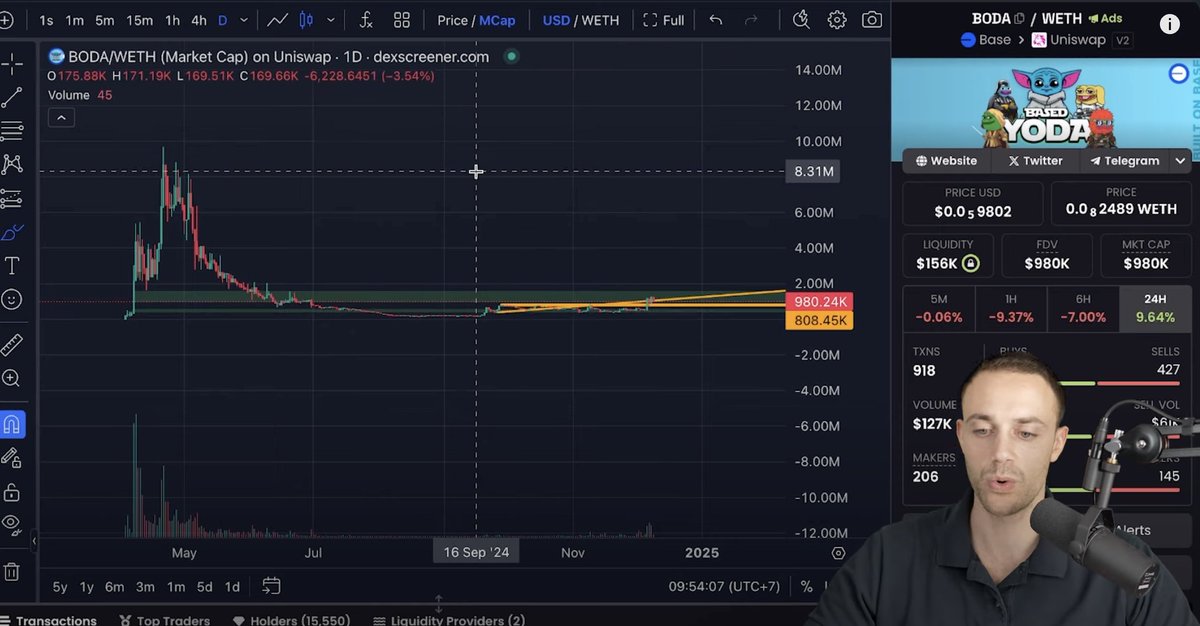Screen dimensions: 1200x626
Task: Select the crosshair cursor tool
Action: [12, 65]
